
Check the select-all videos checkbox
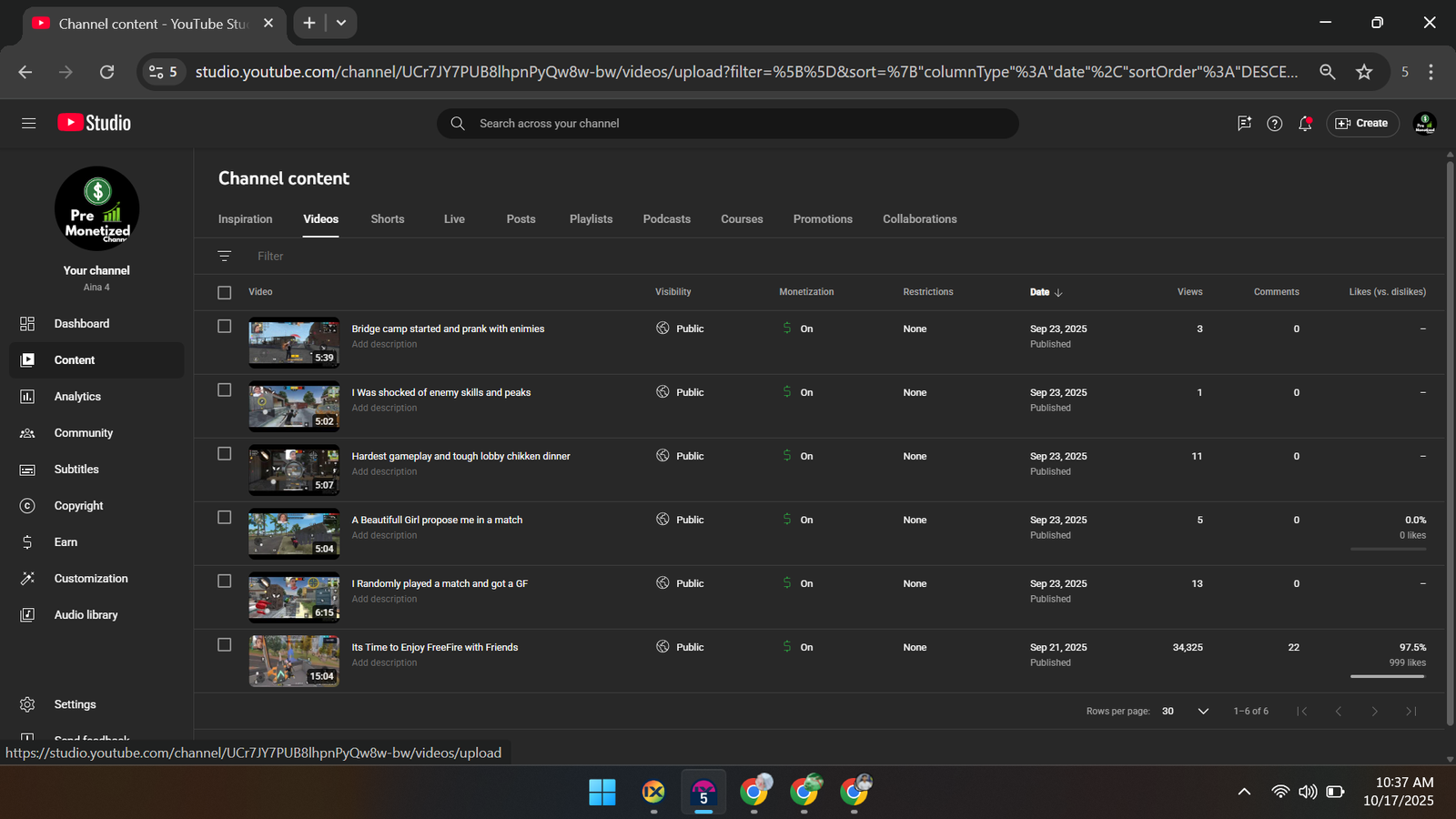coord(225,292)
